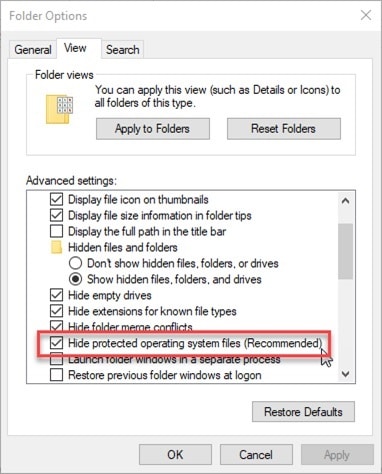Enable Display the full path in title bar
The image size is (382, 474).
[56, 231]
